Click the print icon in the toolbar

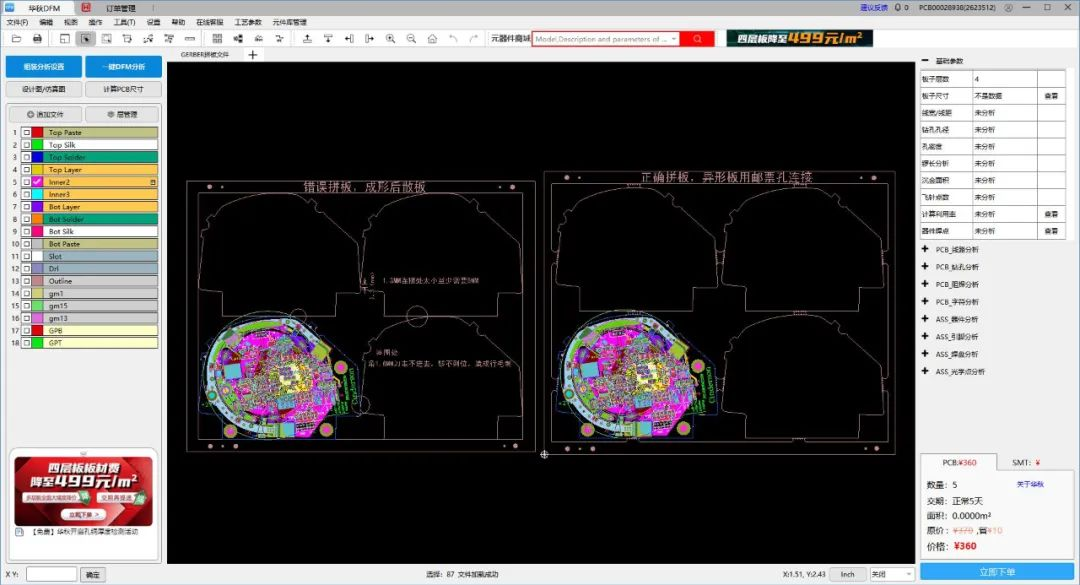(x=39, y=39)
